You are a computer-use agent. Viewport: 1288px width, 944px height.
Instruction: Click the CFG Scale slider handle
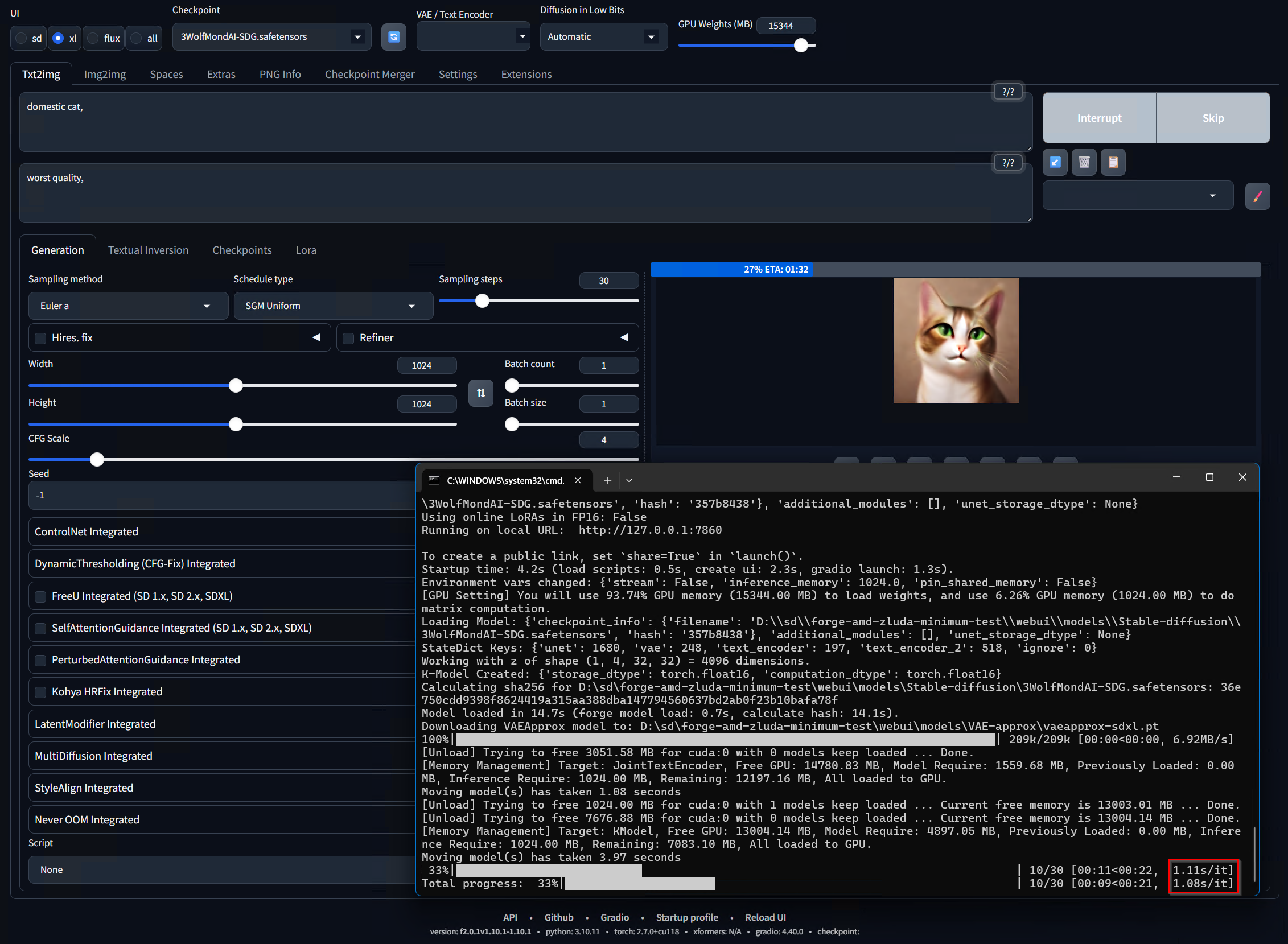(x=97, y=459)
